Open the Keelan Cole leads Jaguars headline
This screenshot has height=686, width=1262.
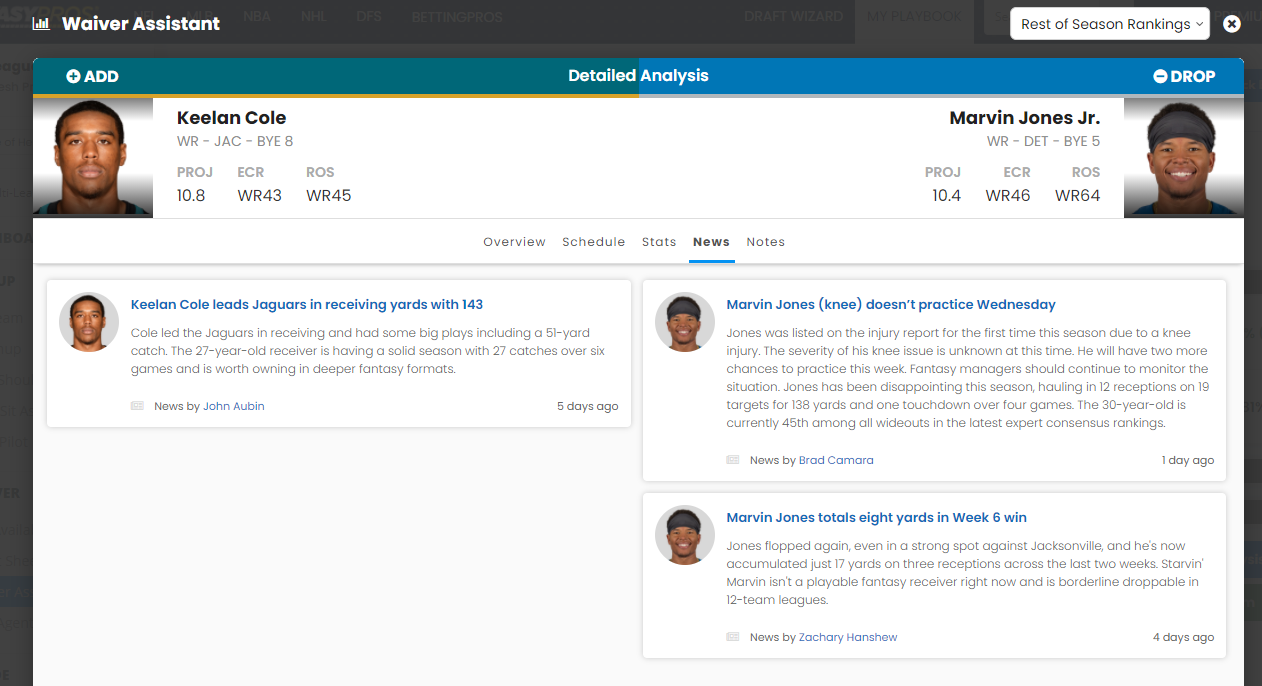[x=307, y=304]
